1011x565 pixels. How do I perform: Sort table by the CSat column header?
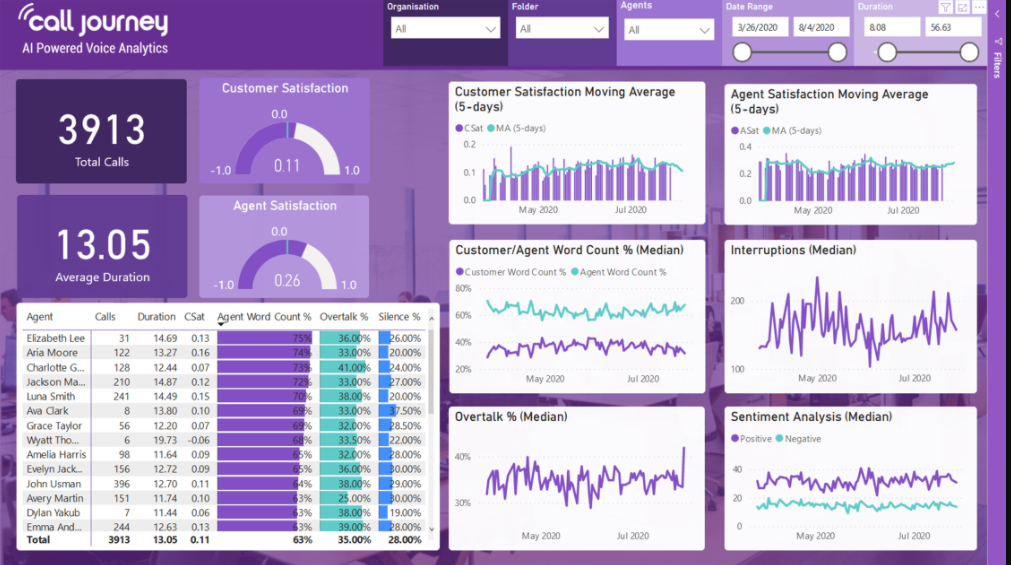194,317
